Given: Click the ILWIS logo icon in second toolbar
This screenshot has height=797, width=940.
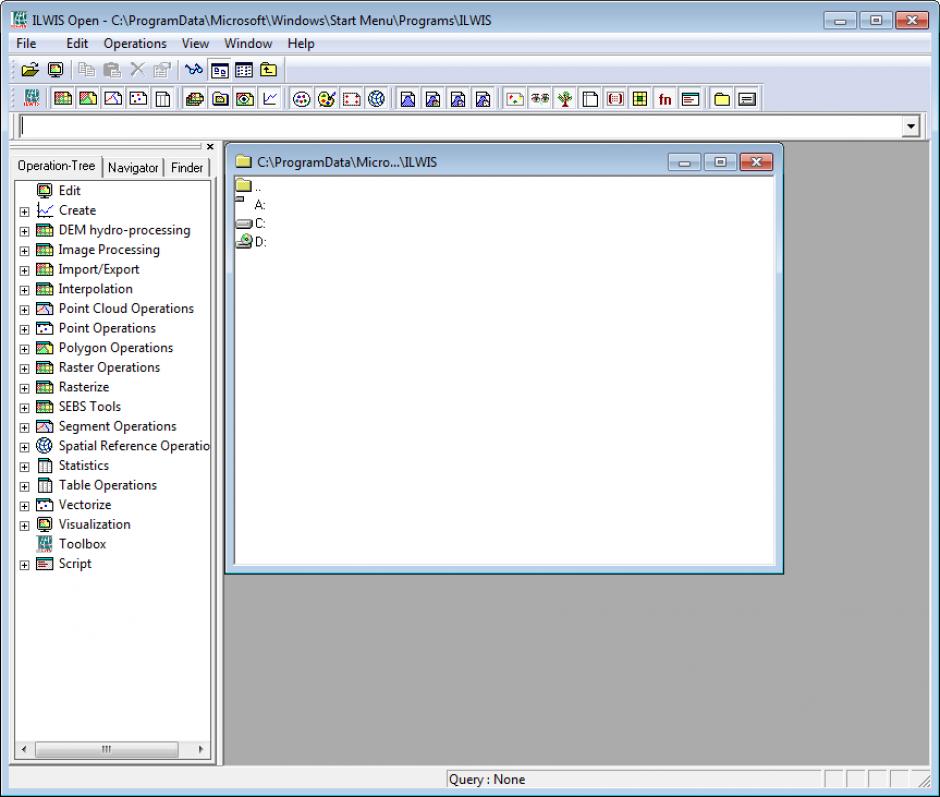Looking at the screenshot, I should click(32, 99).
